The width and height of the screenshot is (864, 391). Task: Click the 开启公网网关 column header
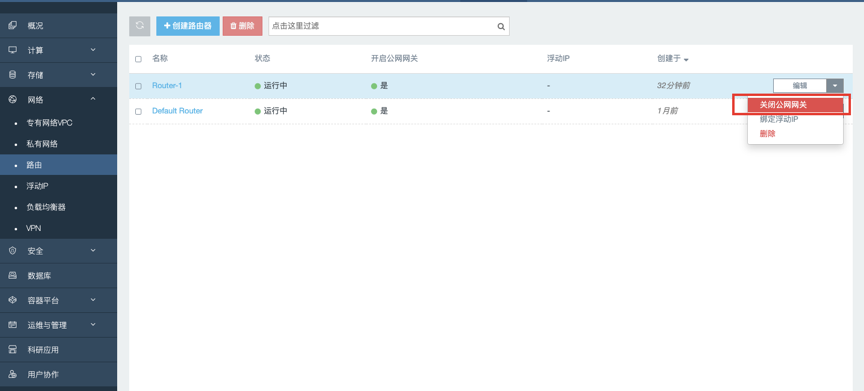pyautogui.click(x=394, y=58)
